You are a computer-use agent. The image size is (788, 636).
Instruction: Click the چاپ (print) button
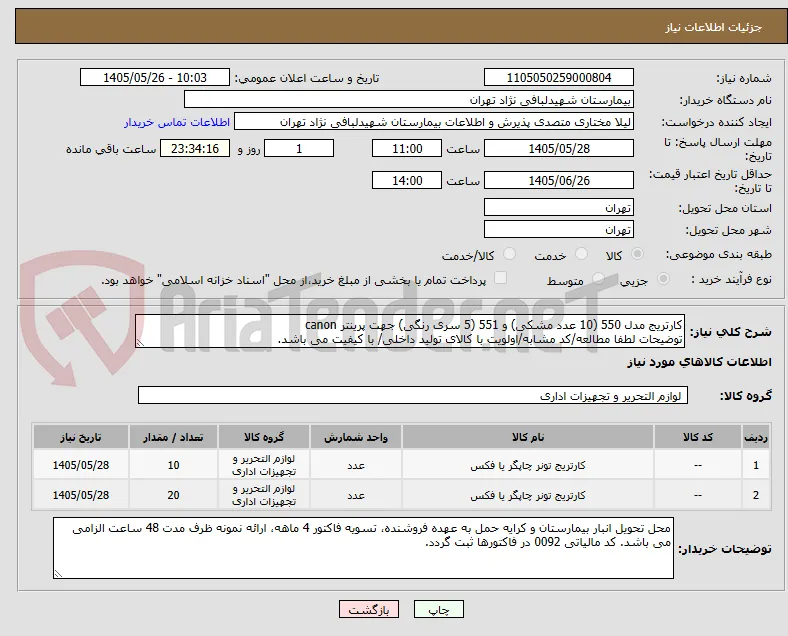coord(439,609)
